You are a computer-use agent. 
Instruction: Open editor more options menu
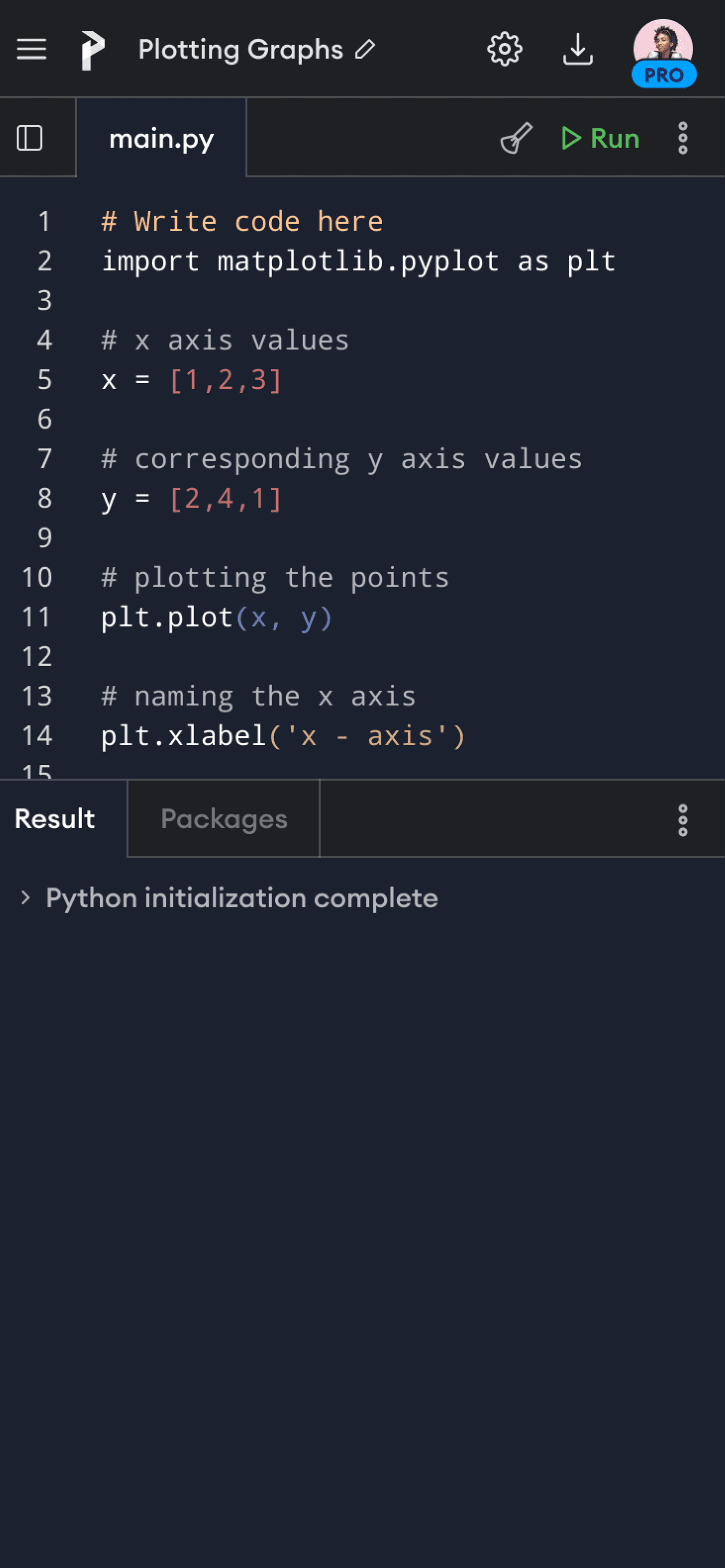coord(682,138)
